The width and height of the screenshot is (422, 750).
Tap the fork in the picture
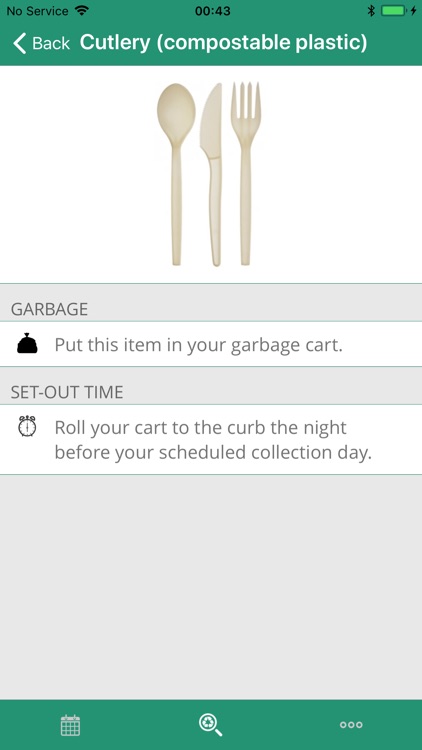(x=246, y=174)
